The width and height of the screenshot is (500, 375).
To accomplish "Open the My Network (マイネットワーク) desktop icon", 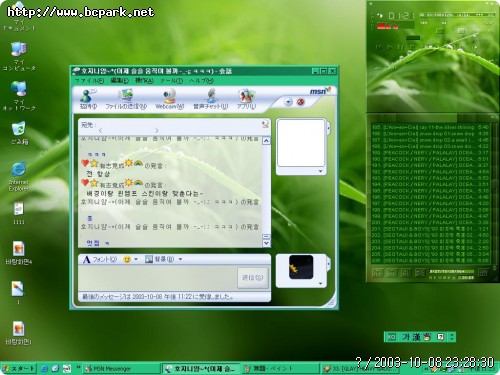I will (19, 96).
